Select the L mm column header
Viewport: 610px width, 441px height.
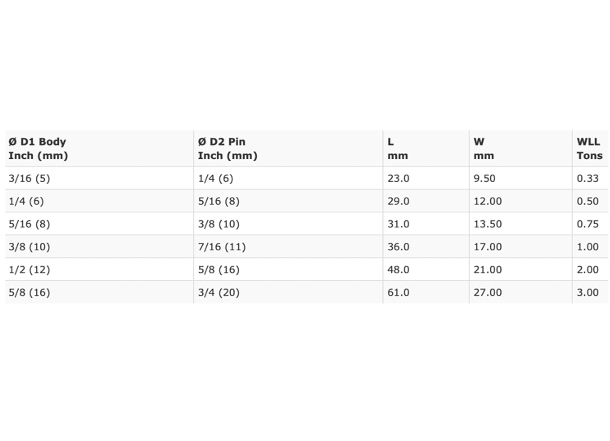[398, 149]
